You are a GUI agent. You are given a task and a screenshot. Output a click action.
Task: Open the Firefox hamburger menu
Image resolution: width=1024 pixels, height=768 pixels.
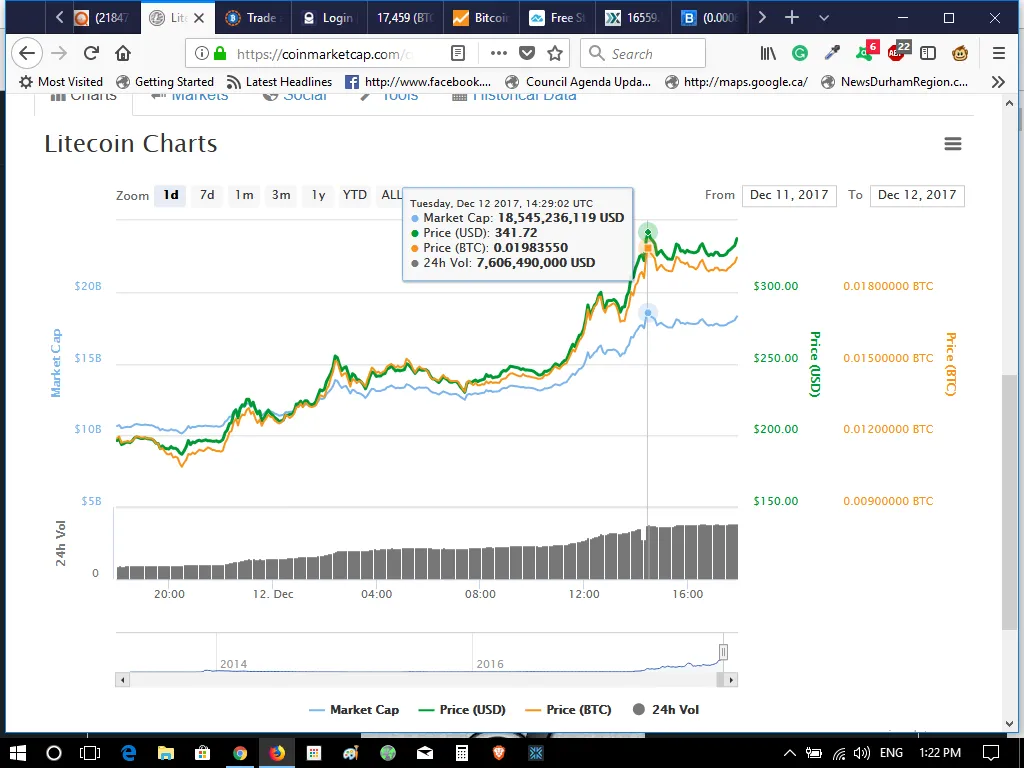tap(999, 54)
